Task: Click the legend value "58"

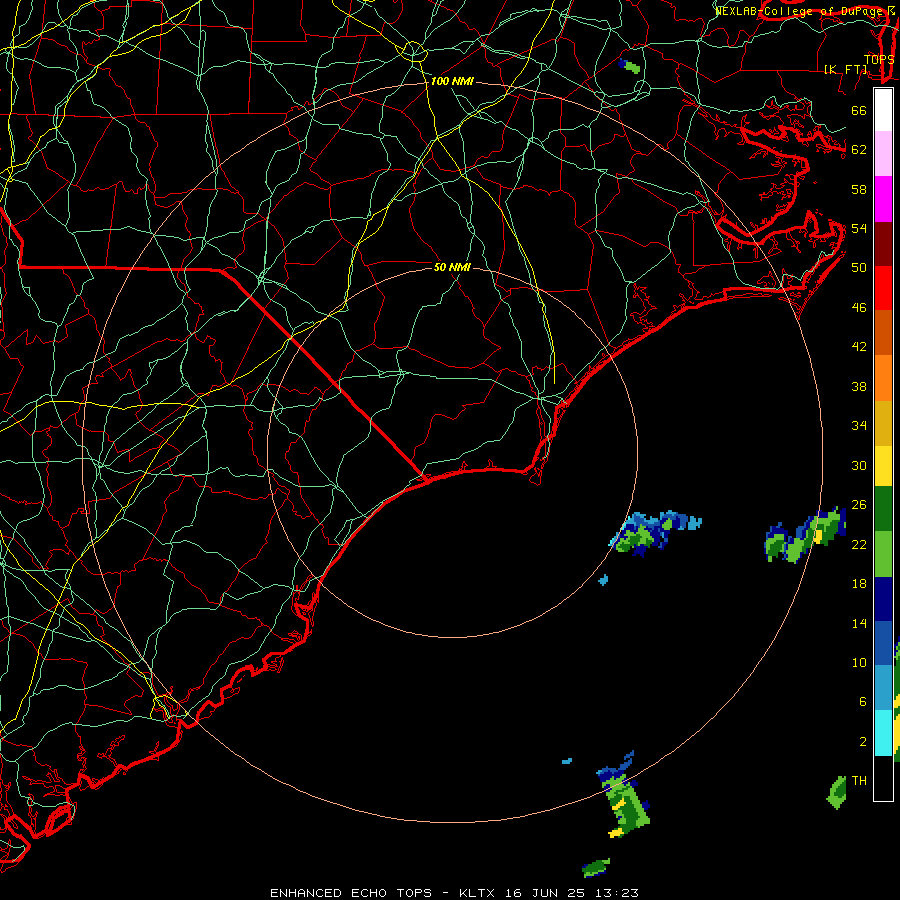Action: (859, 189)
